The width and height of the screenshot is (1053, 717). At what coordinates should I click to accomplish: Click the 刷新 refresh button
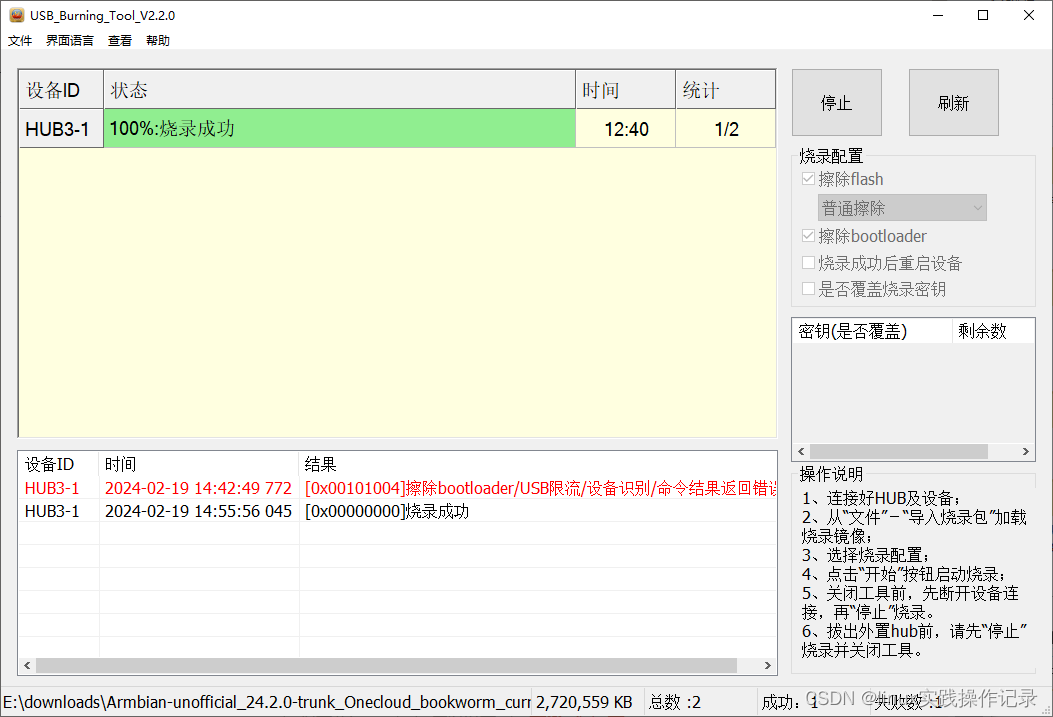coord(953,102)
